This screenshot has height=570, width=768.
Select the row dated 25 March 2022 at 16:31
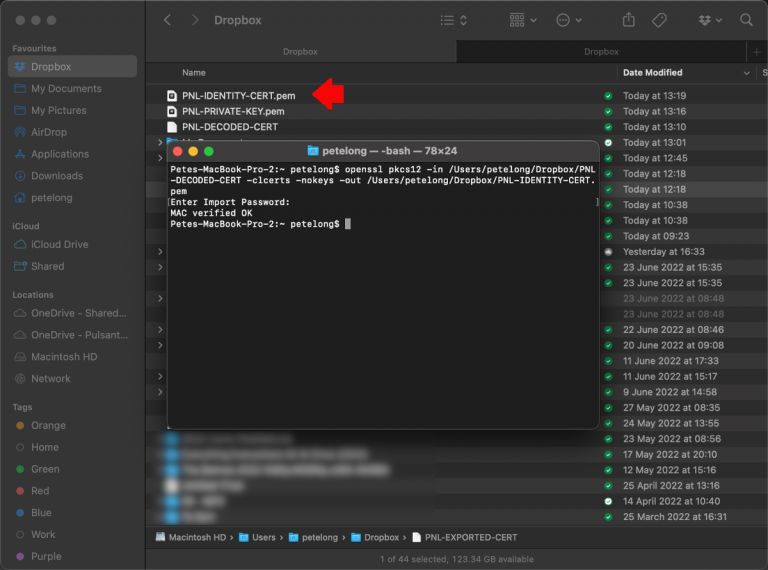456,517
